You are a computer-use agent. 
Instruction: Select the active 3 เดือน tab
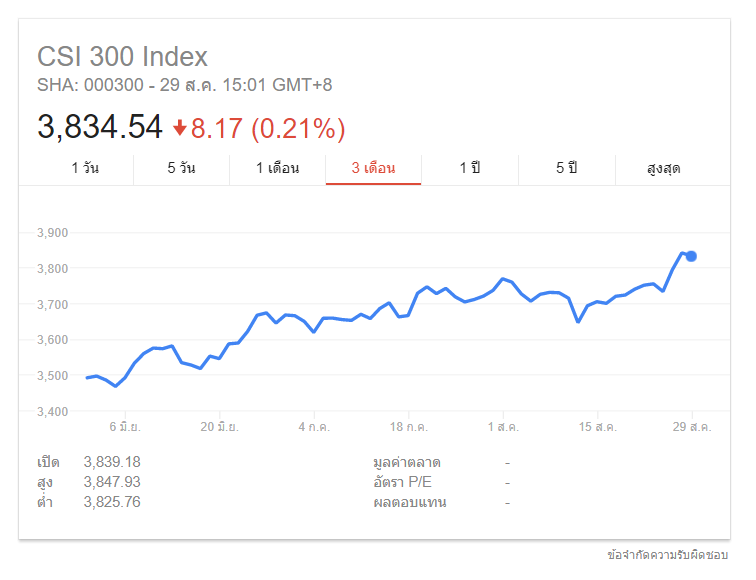[x=373, y=168]
